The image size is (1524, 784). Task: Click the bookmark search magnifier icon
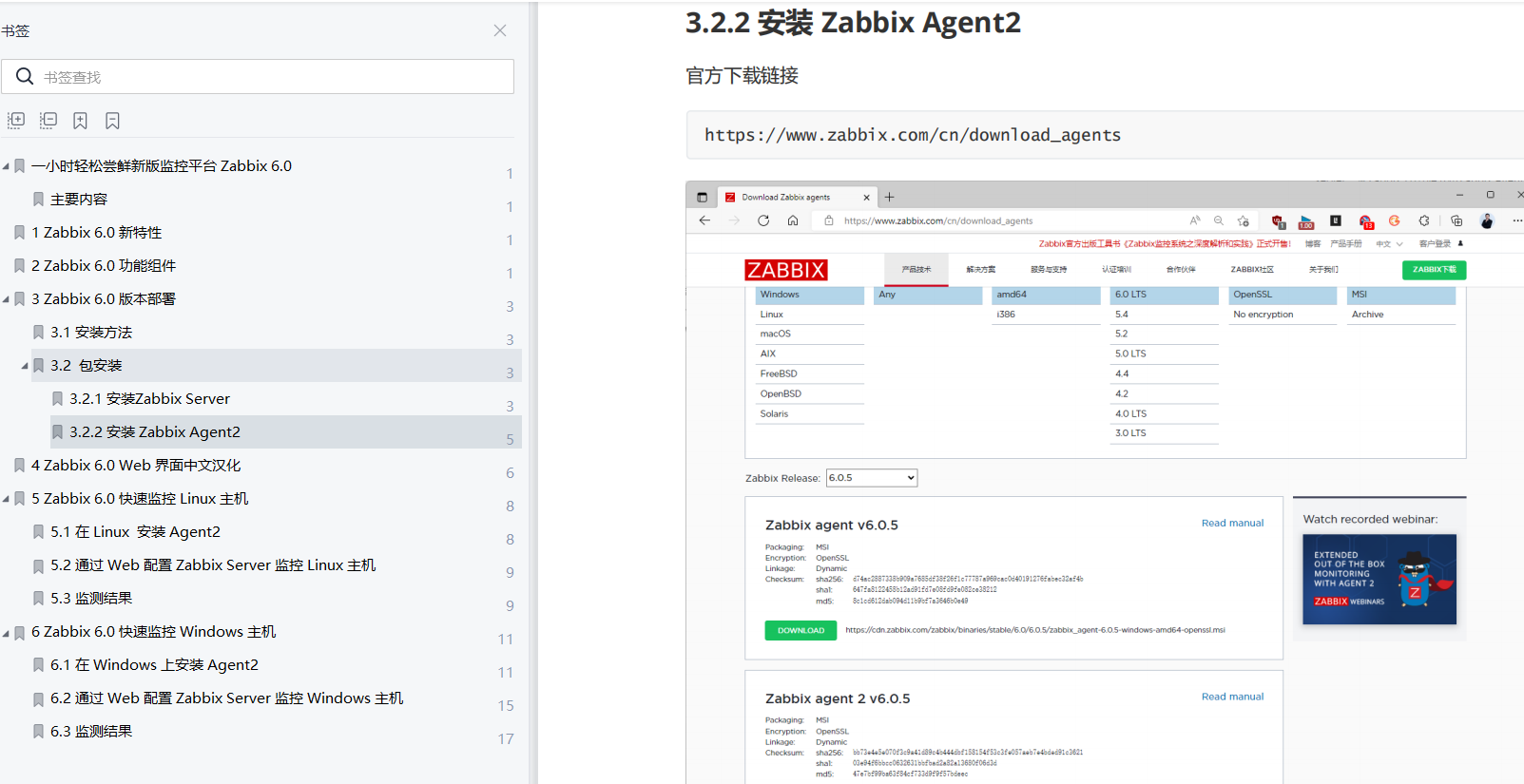[x=25, y=76]
